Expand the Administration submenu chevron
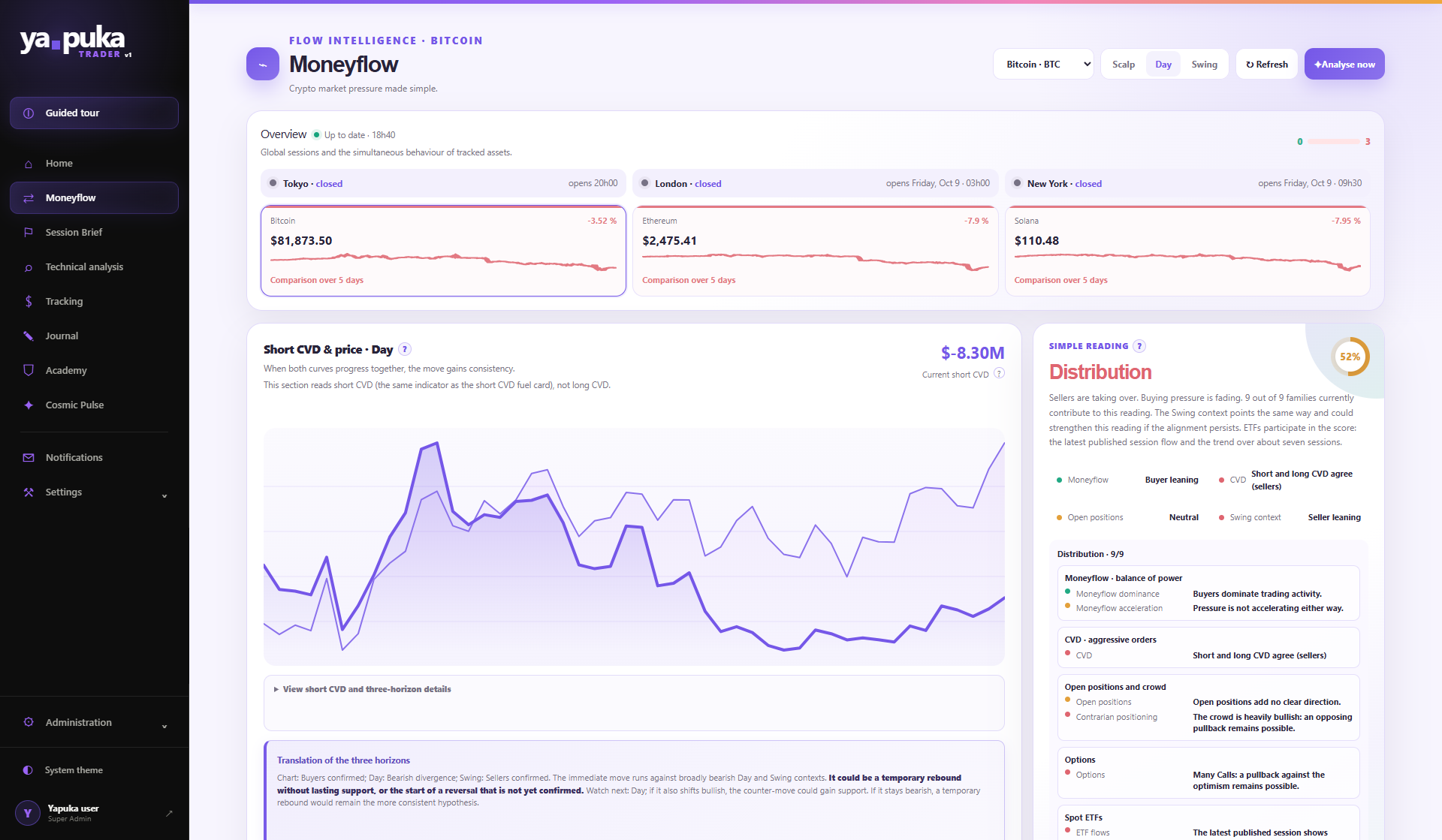This screenshot has height=840, width=1442. [164, 726]
